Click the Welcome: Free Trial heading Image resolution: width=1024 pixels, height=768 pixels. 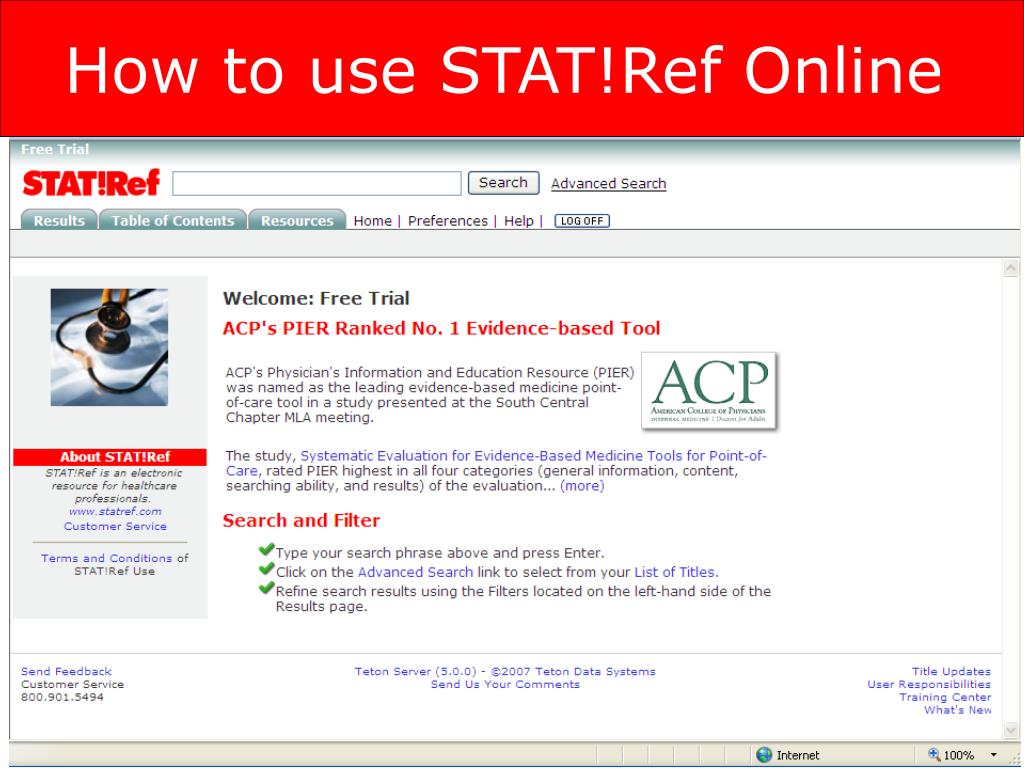pyautogui.click(x=316, y=298)
